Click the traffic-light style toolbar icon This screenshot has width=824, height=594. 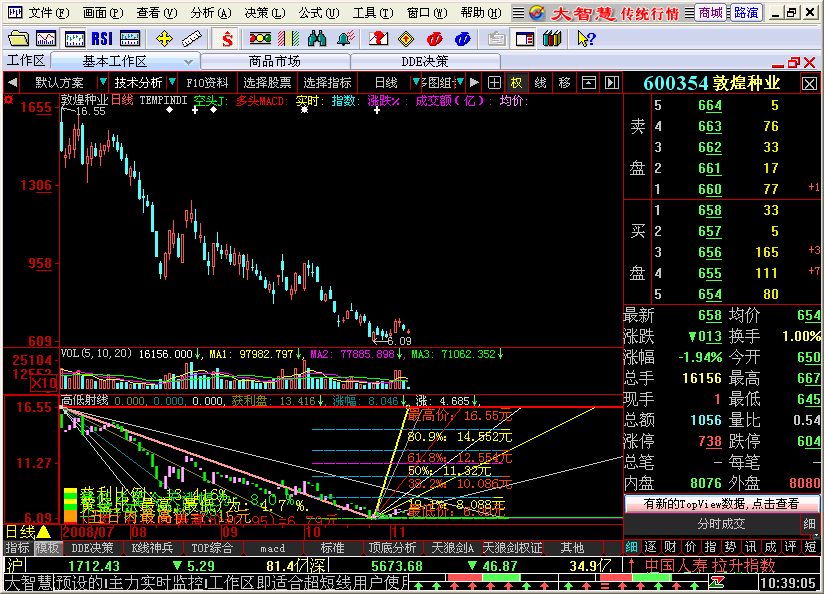tap(260, 38)
